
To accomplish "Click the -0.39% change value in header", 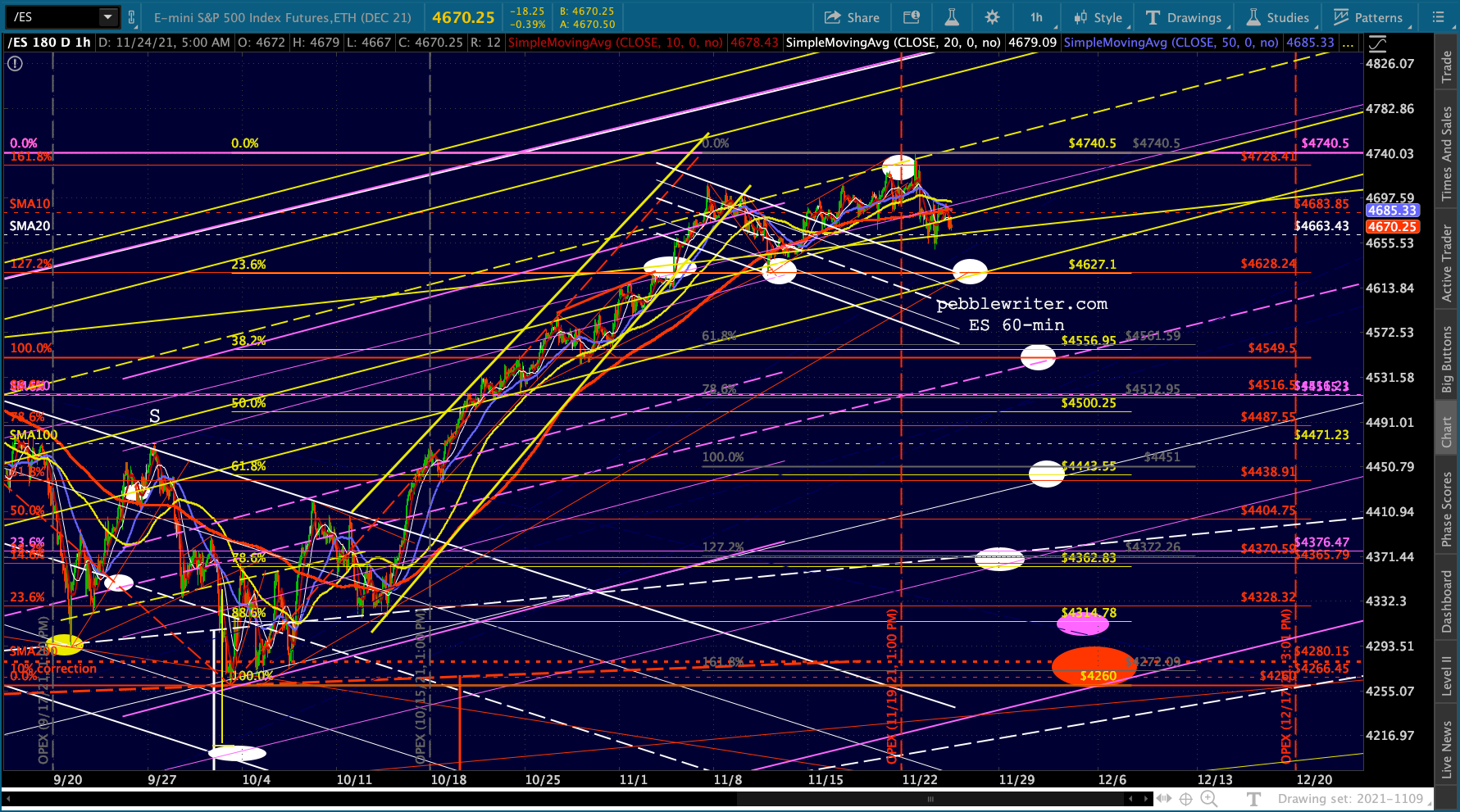I will tap(527, 25).
